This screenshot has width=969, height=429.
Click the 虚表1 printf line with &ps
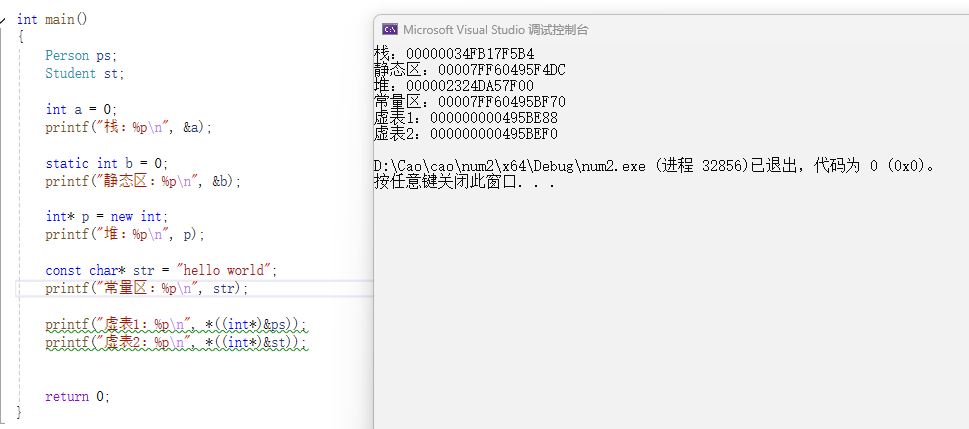tap(176, 324)
